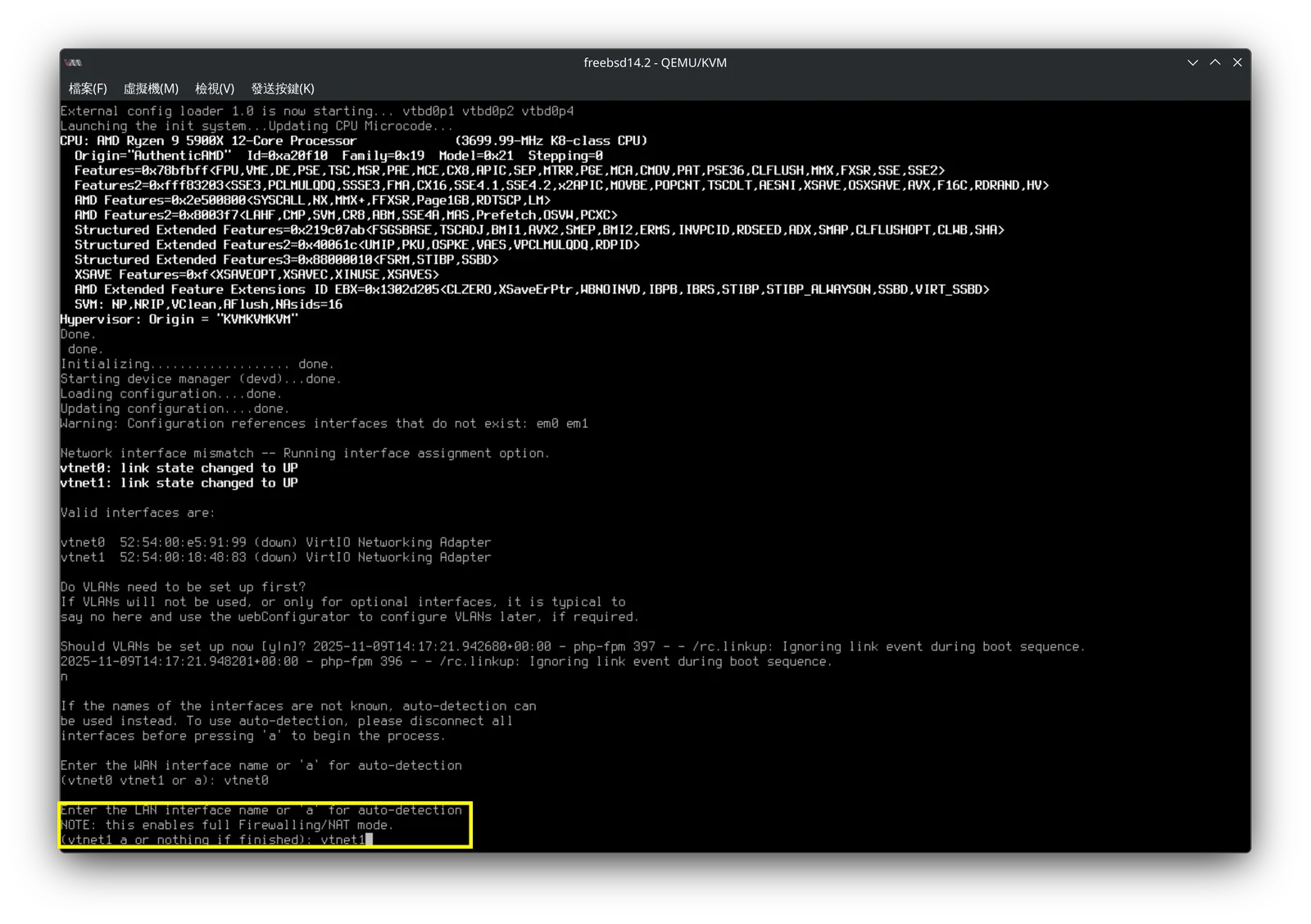
Task: Click the 'Hypervisor: Origin = "KVMKVMKVM"' line
Action: 179,319
